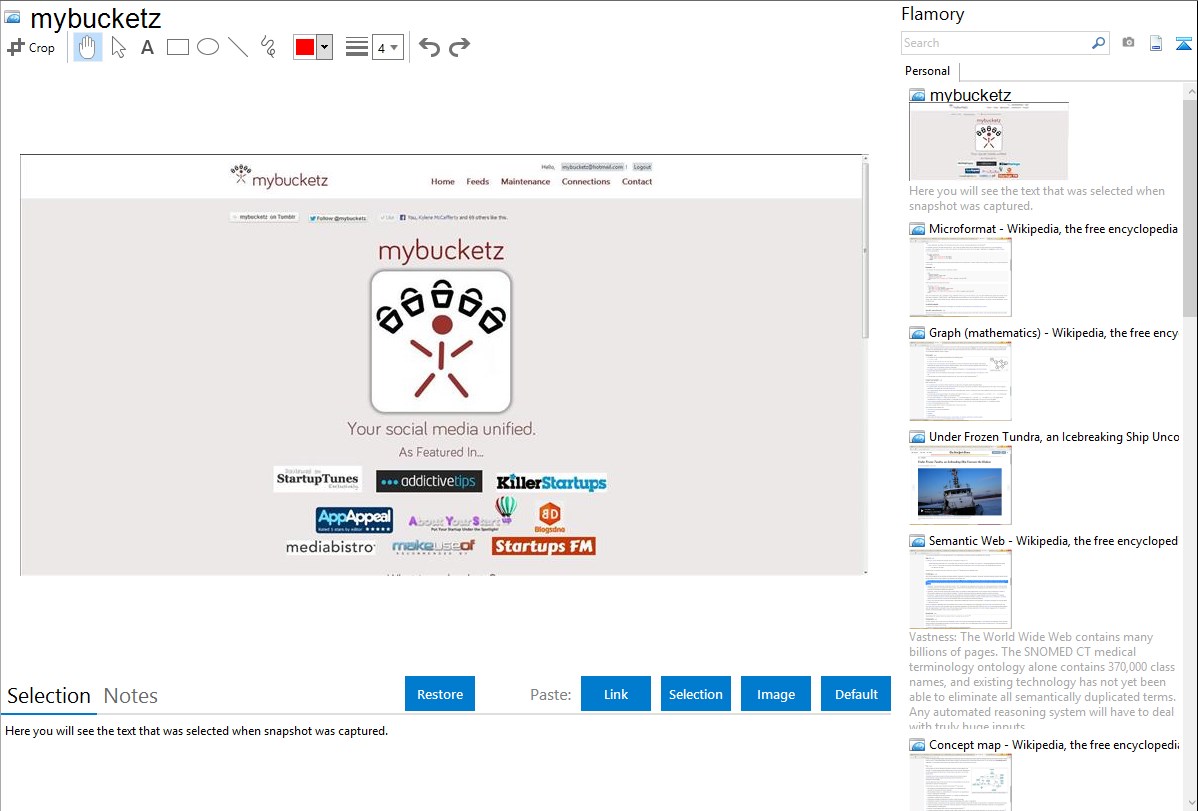Click Feeds in the captured page
1198x811 pixels.
pyautogui.click(x=478, y=182)
